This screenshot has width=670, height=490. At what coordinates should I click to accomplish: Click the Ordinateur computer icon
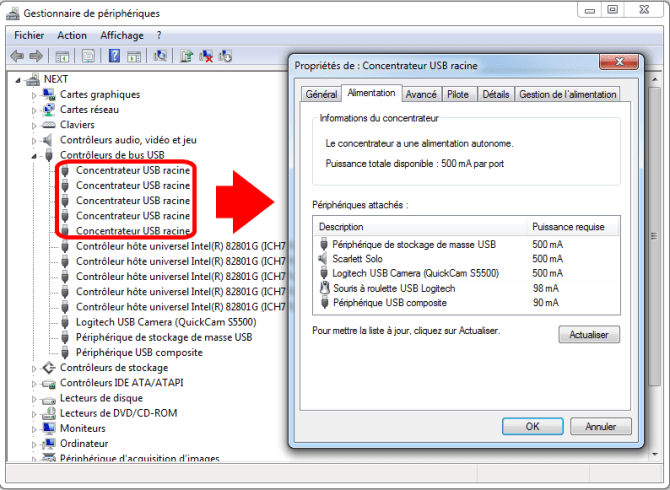[x=49, y=443]
